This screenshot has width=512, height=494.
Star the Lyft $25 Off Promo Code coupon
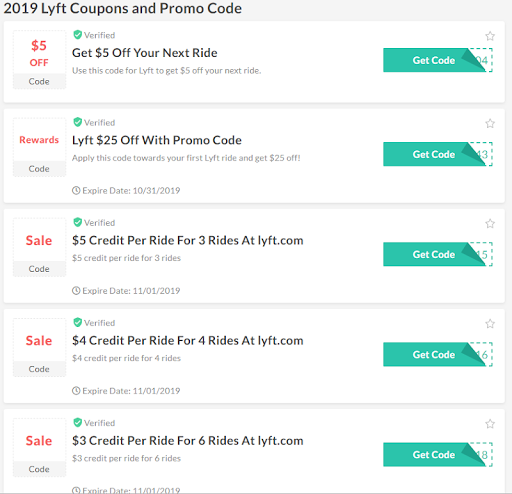point(490,124)
